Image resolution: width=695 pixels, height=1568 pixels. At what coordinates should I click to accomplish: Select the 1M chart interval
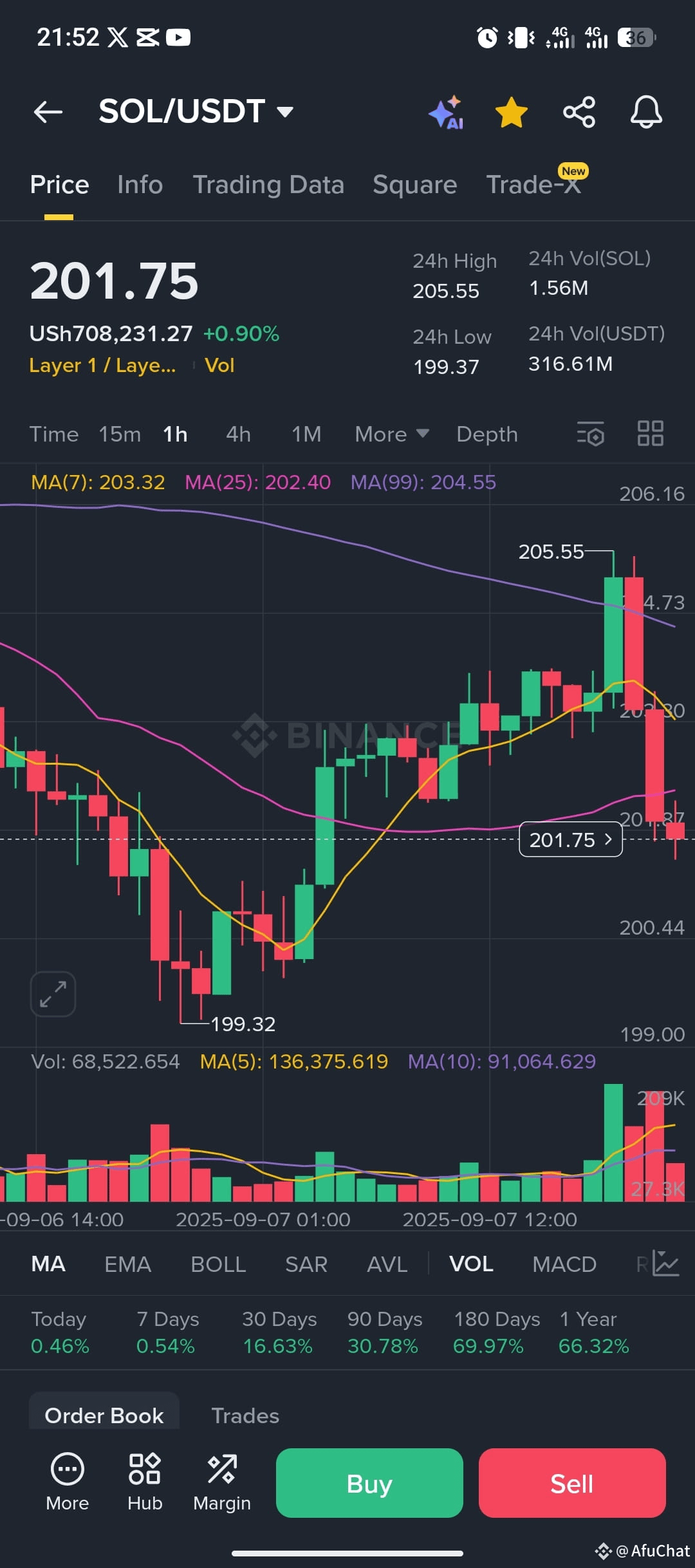coord(306,434)
